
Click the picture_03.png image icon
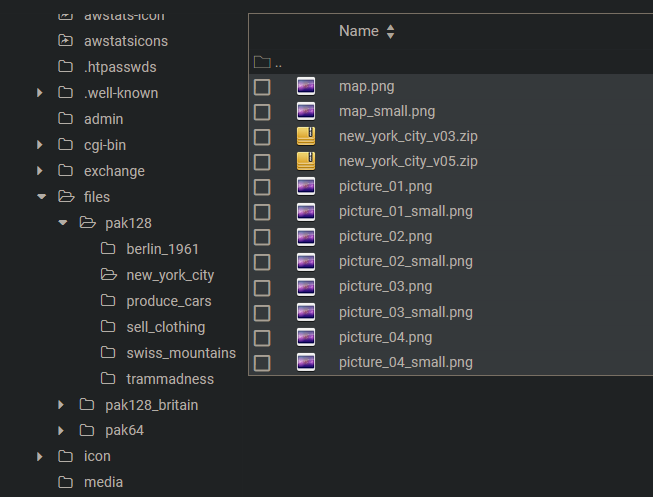coord(306,287)
